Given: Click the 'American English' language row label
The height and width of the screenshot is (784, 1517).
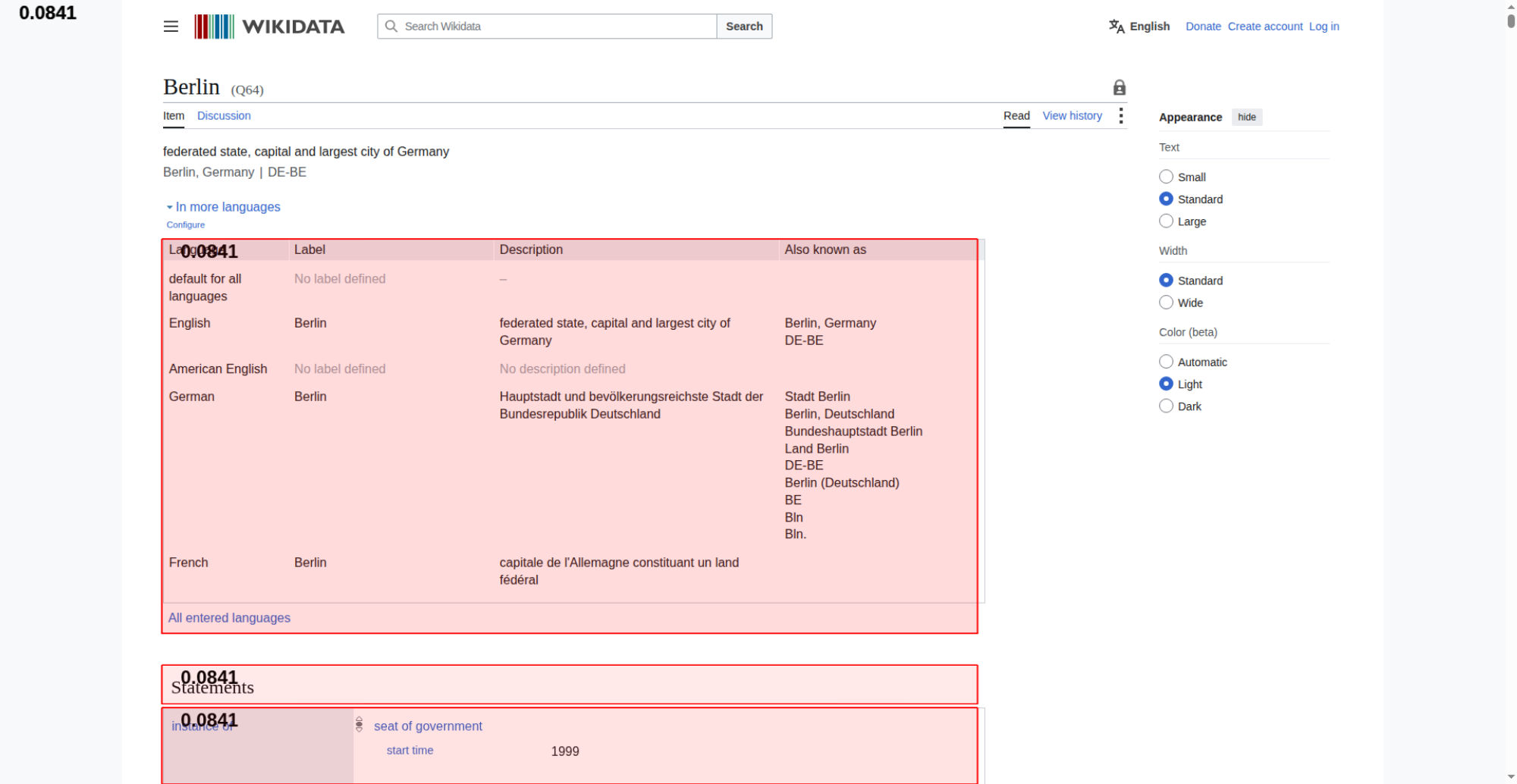Looking at the screenshot, I should click(x=218, y=369).
